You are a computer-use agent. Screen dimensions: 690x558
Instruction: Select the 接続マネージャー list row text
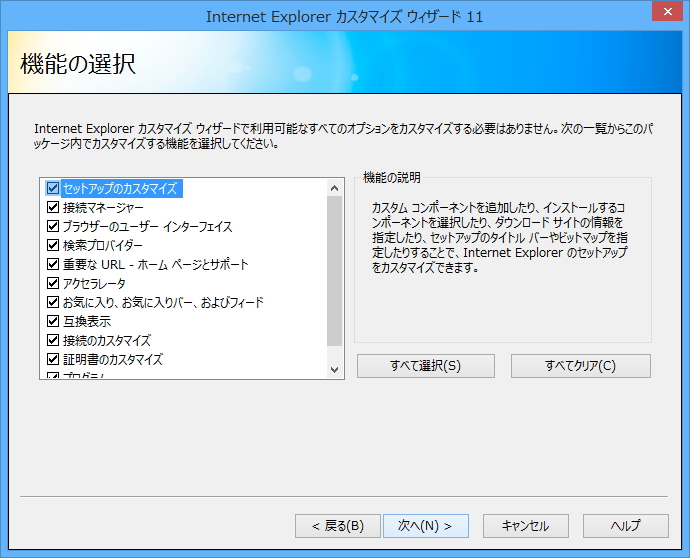coord(103,208)
